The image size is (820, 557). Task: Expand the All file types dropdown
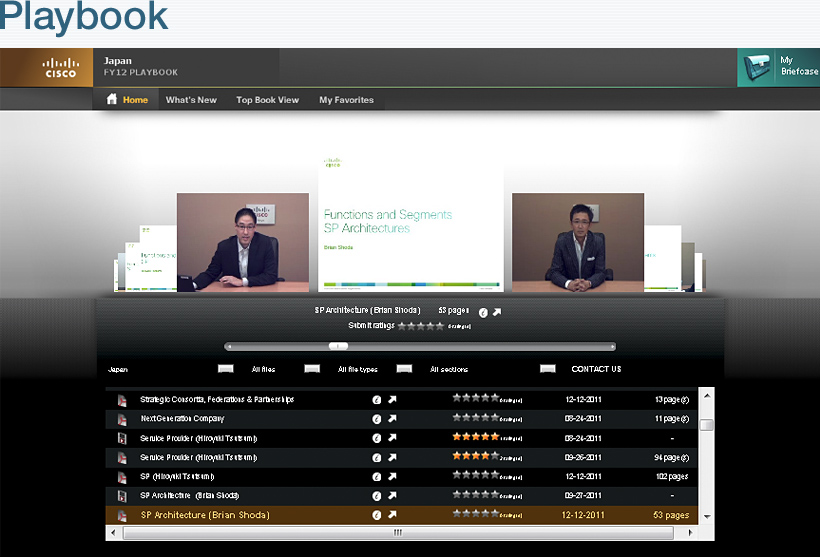click(x=404, y=369)
